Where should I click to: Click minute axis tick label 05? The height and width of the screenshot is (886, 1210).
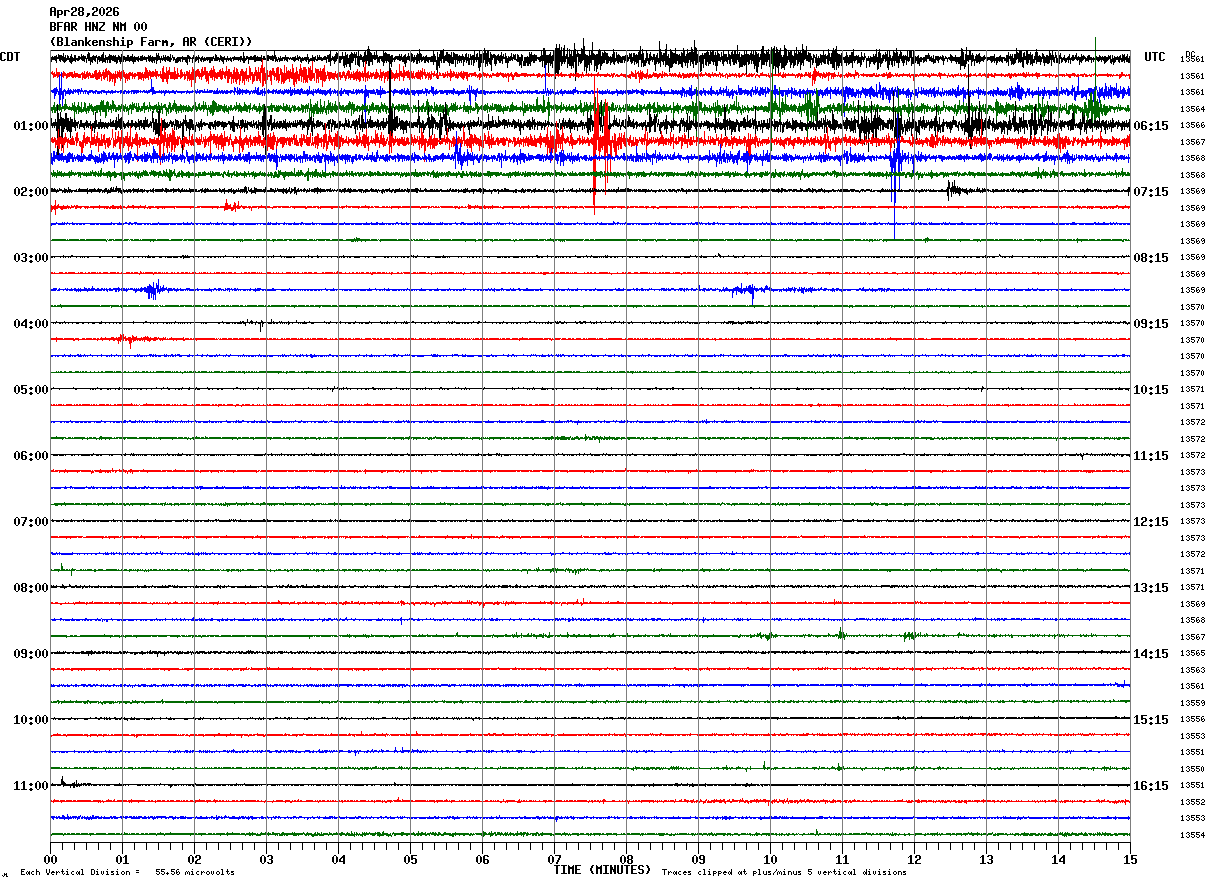[x=410, y=859]
